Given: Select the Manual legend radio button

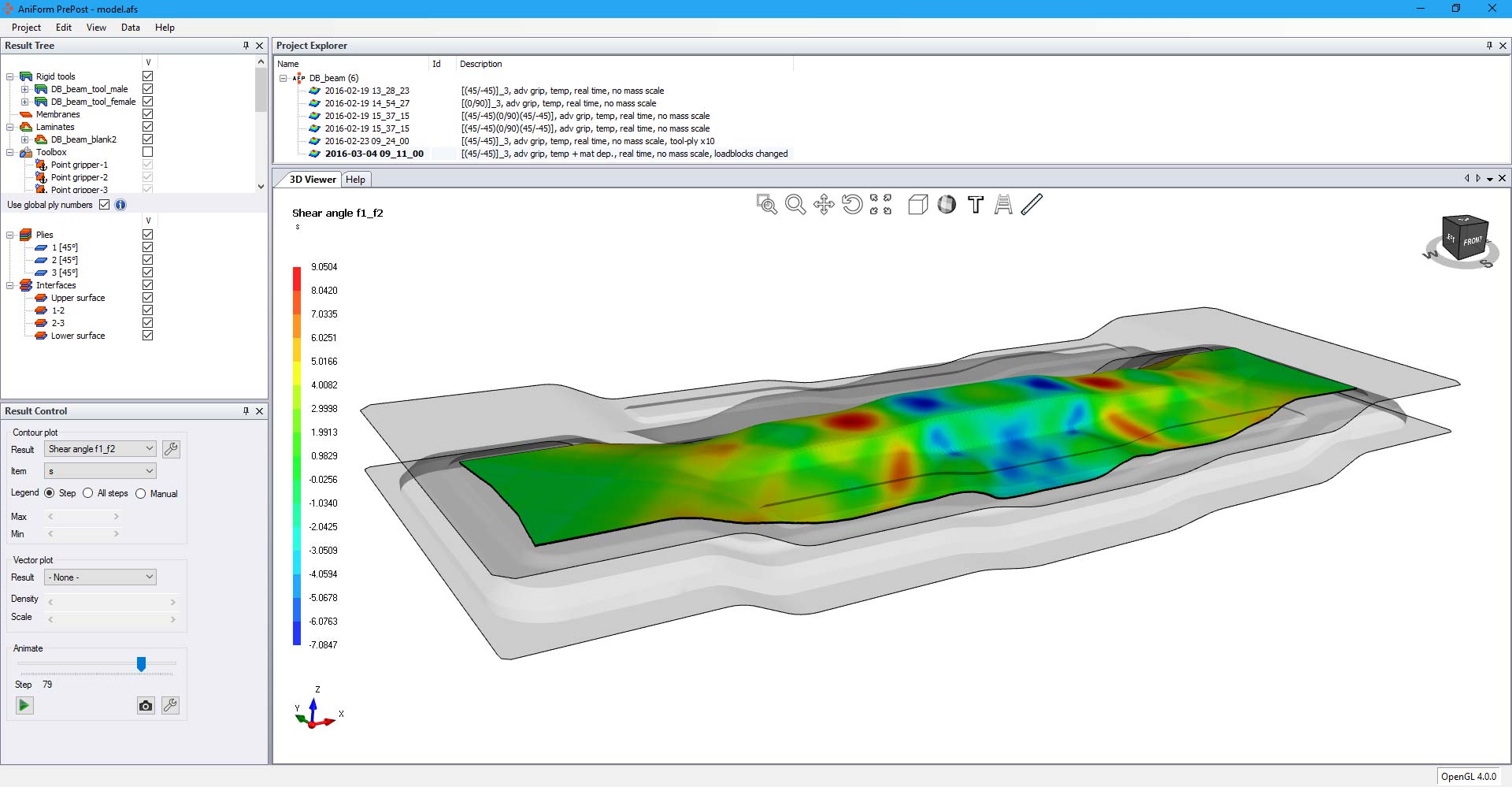Looking at the screenshot, I should click(141, 494).
